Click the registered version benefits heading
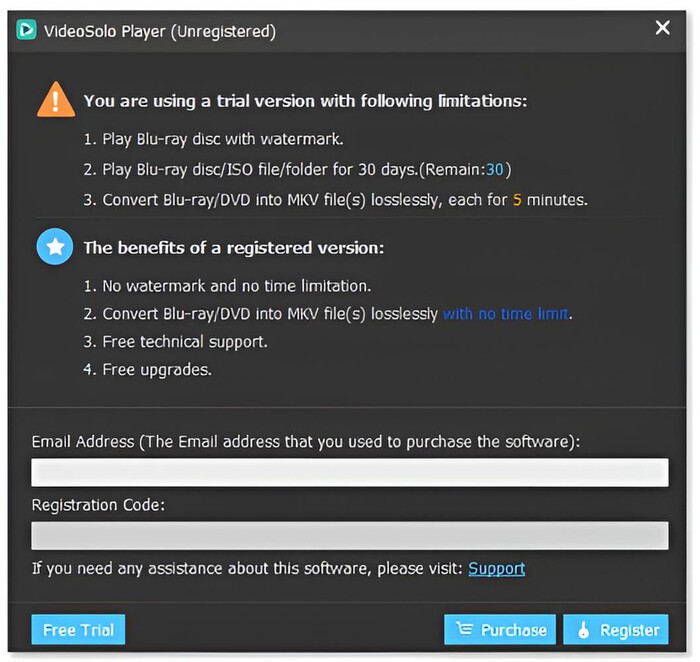The height and width of the screenshot is (662, 700). [233, 247]
